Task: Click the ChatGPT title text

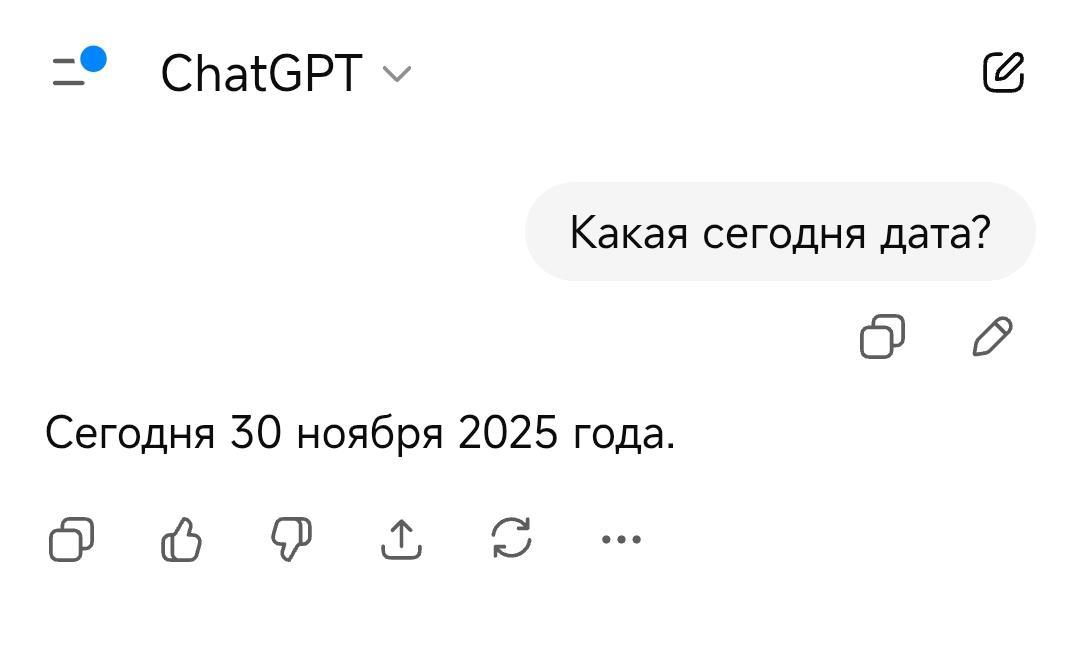Action: [x=260, y=74]
